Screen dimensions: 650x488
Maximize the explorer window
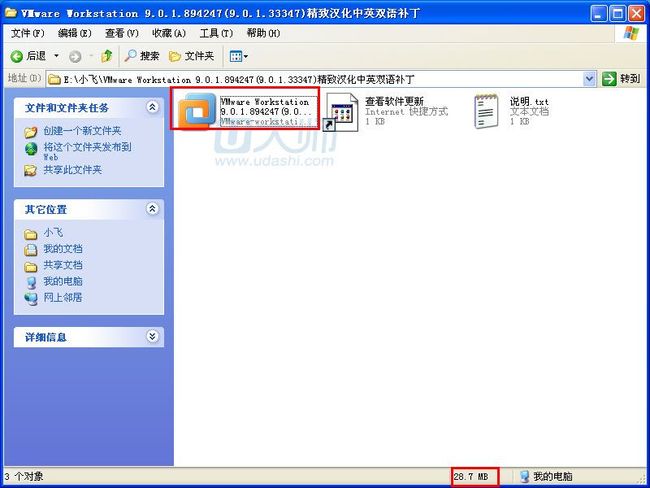tap(617, 13)
